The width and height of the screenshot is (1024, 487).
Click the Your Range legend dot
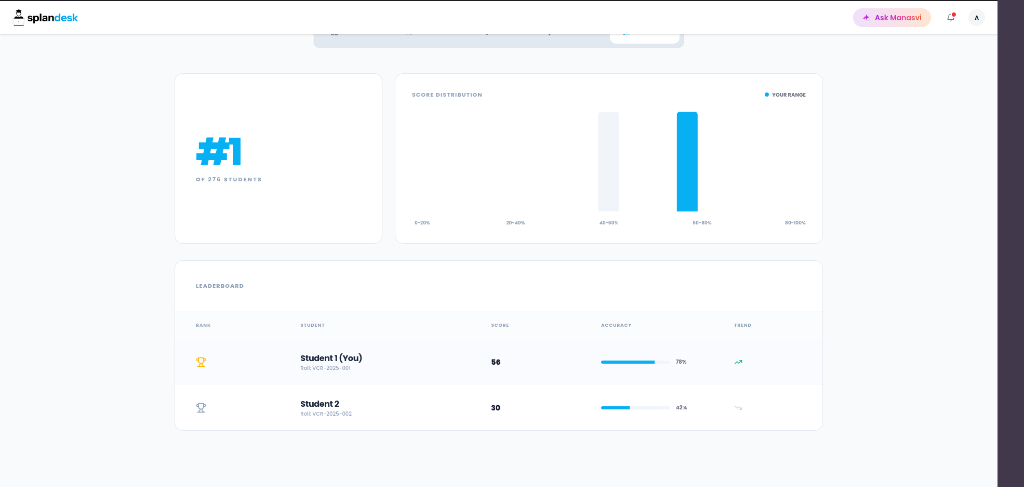click(767, 95)
